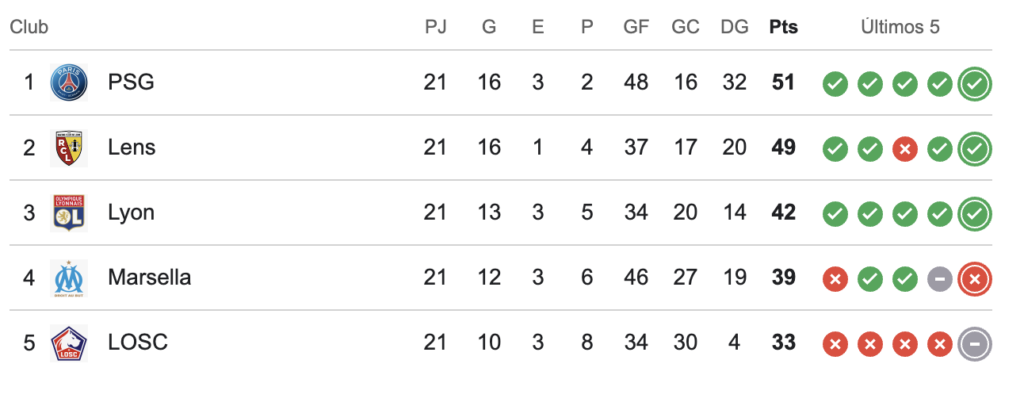The image size is (1024, 406).
Task: Open the Marsella team name link
Action: (x=149, y=277)
